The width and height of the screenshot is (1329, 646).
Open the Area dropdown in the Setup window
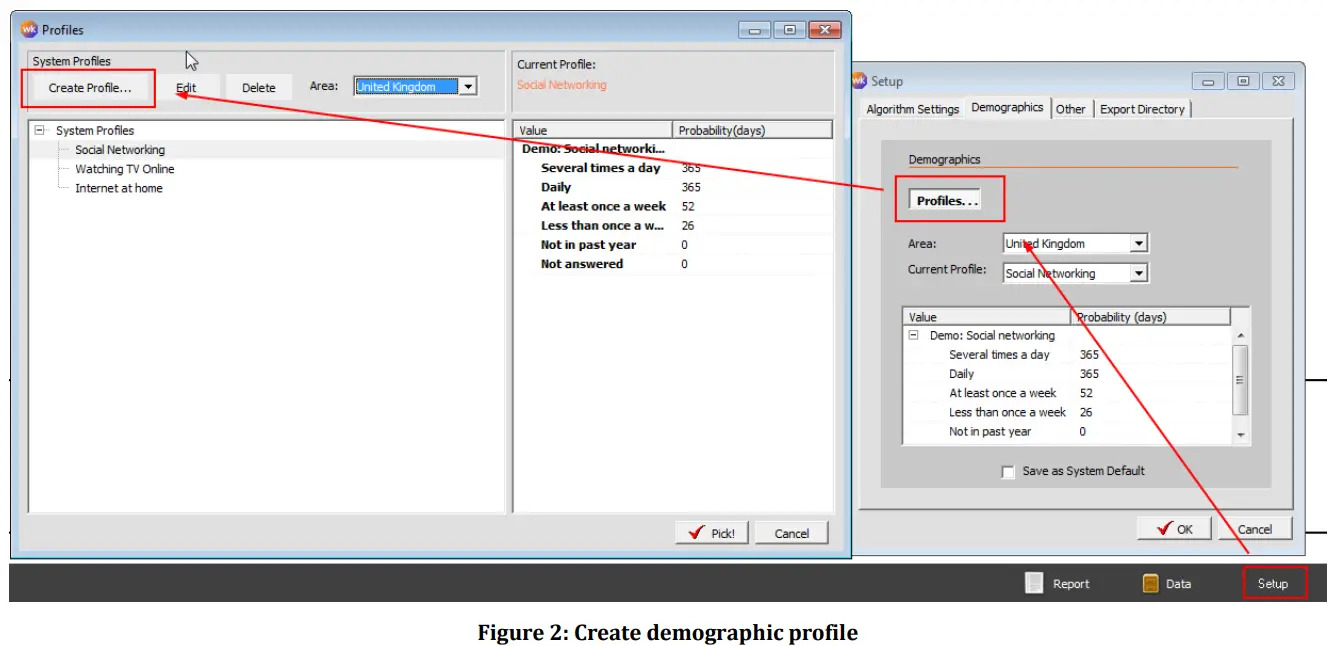1140,242
